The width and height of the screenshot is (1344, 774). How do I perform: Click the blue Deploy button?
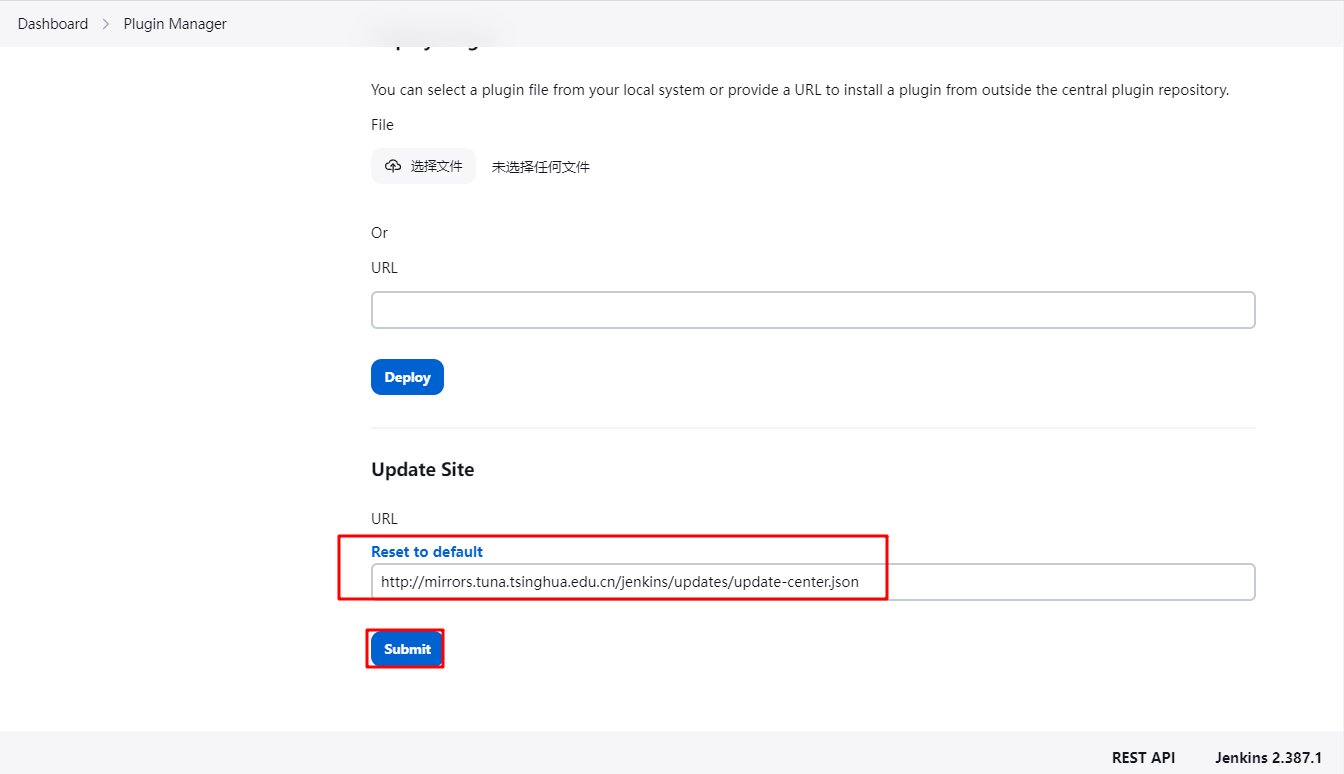pos(407,377)
